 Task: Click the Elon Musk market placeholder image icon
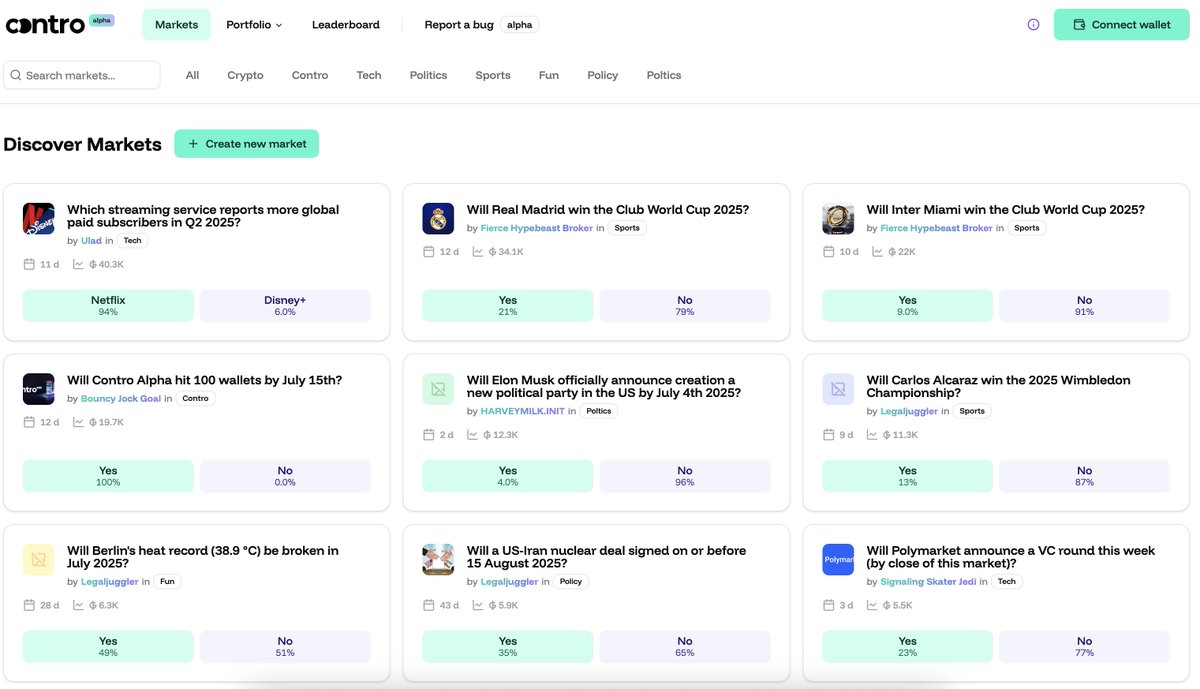click(438, 389)
